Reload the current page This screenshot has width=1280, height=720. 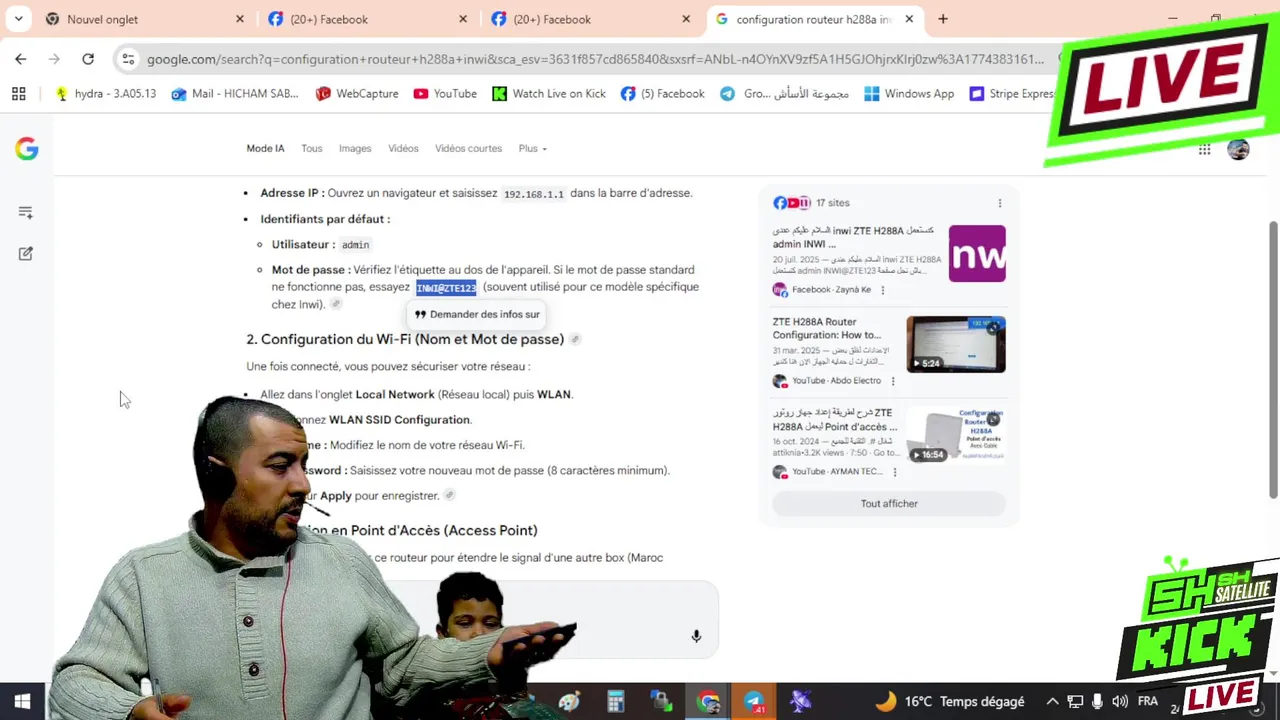pos(88,59)
